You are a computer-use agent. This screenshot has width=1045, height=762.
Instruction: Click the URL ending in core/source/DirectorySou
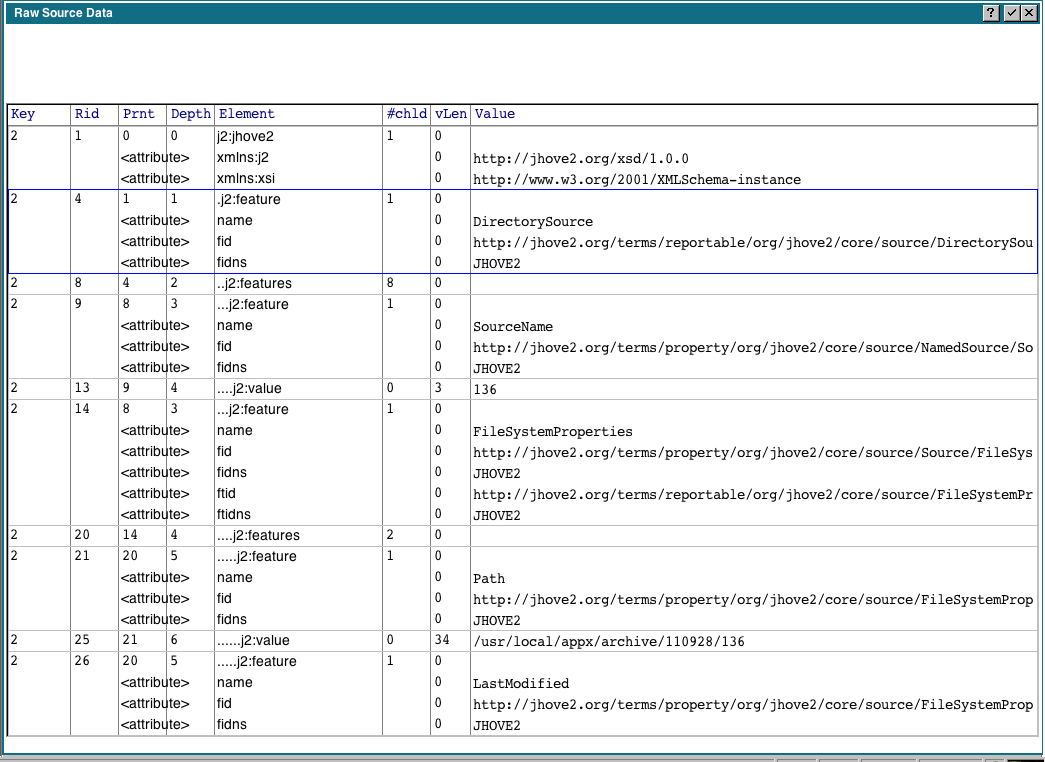(753, 243)
